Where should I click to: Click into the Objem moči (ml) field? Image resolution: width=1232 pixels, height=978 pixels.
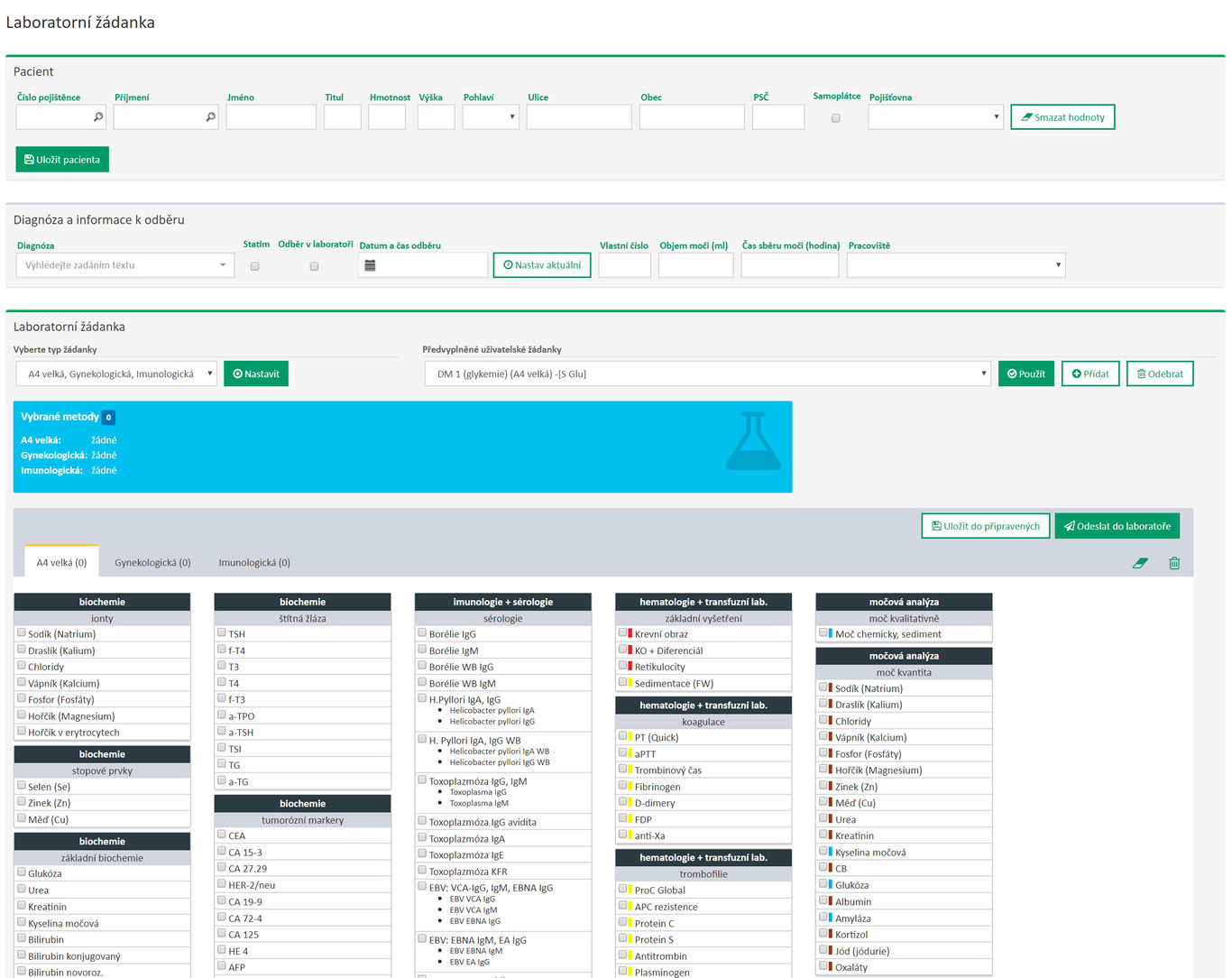point(695,265)
